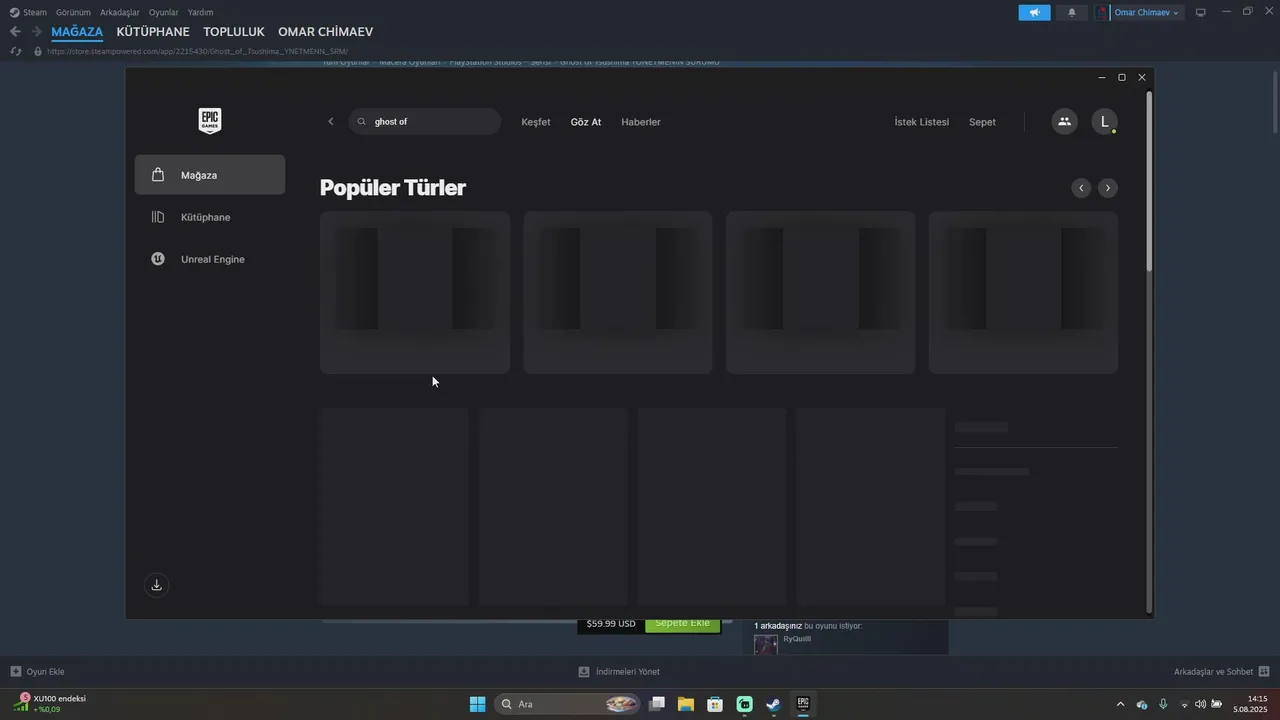Open the Görünüm menu in Steam

tap(73, 12)
